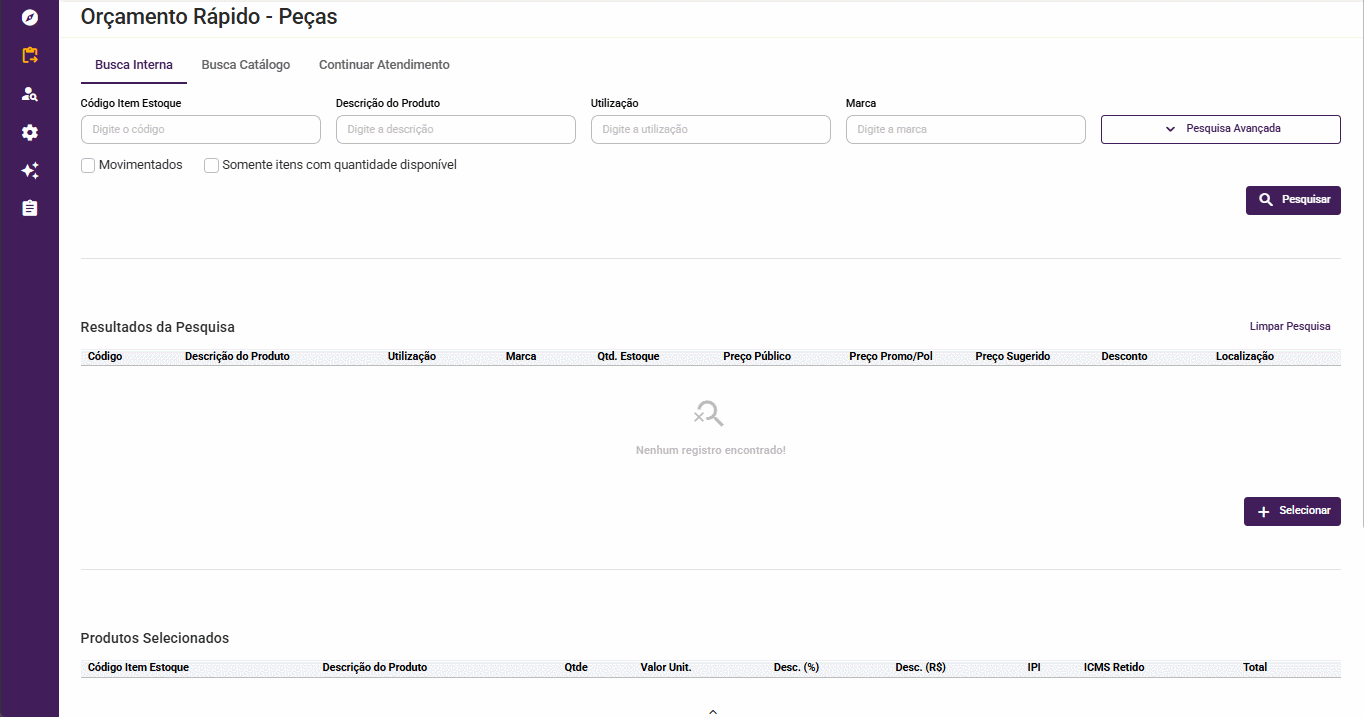Open the compass navigation icon in sidebar

[30, 17]
